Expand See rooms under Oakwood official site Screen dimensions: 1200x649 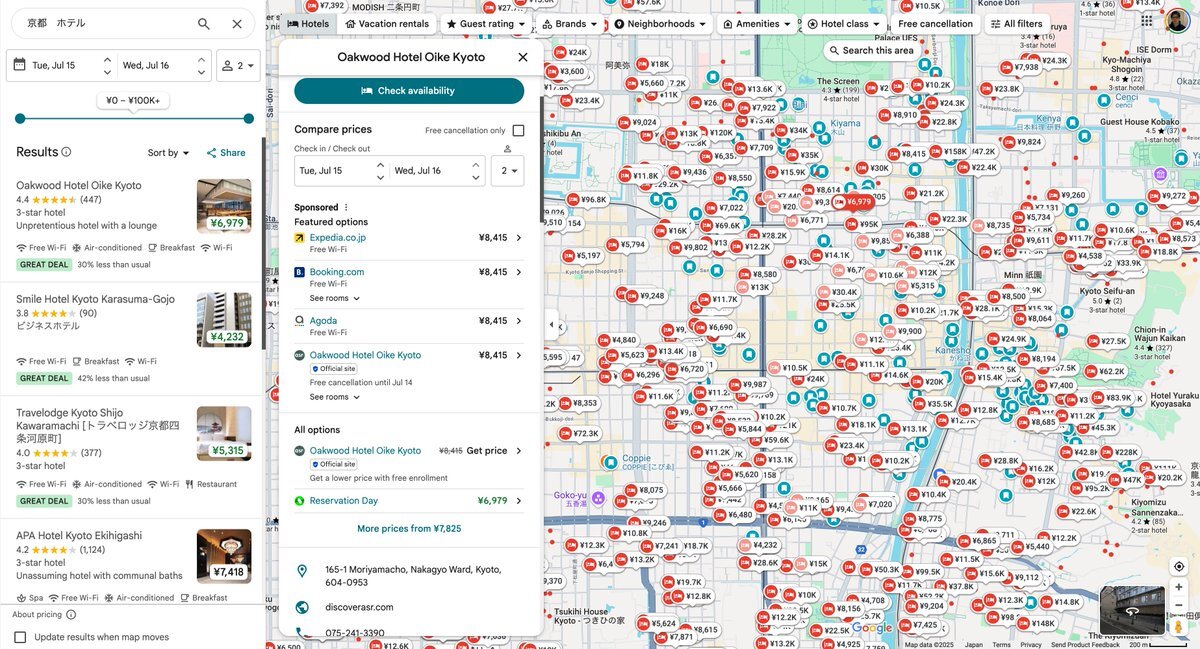point(335,397)
